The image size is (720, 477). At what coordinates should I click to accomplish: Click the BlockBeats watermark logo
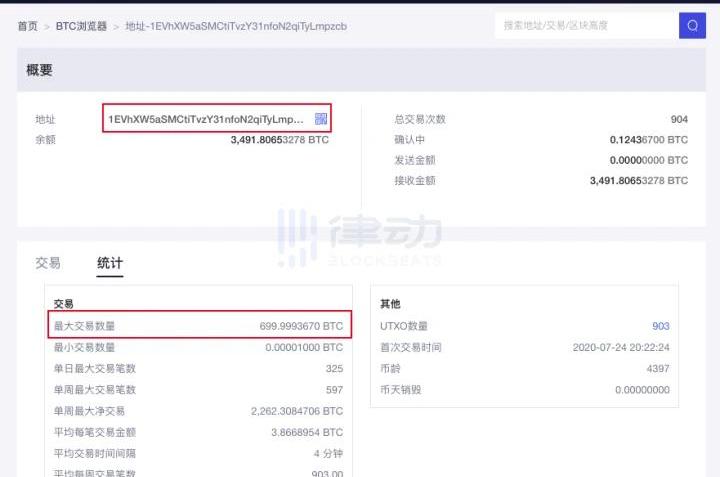tap(359, 238)
